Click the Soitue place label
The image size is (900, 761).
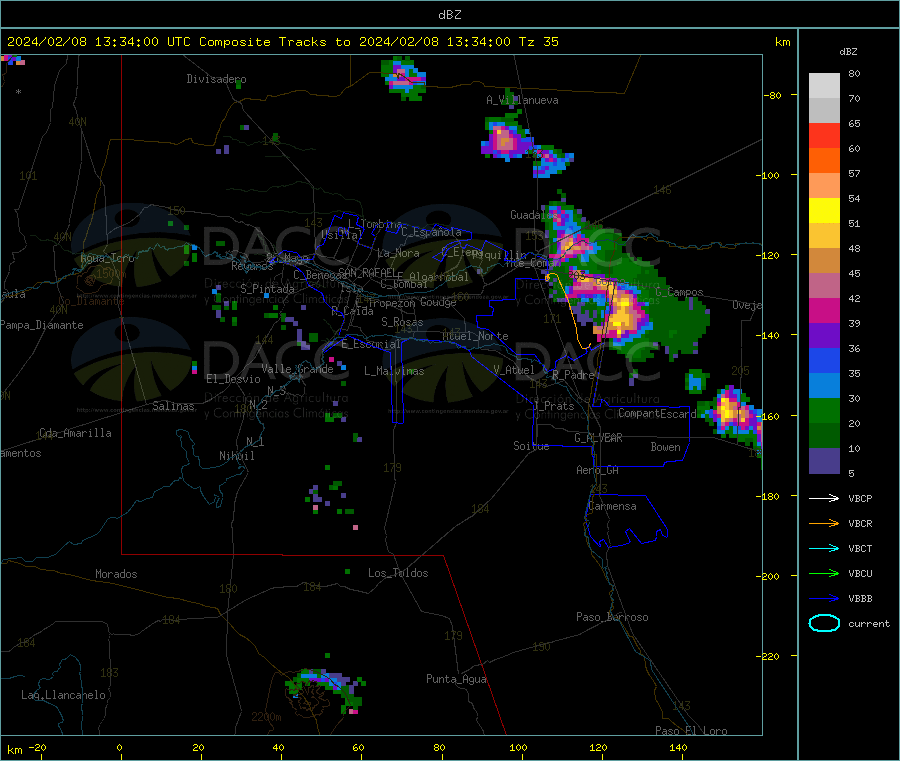[x=531, y=446]
